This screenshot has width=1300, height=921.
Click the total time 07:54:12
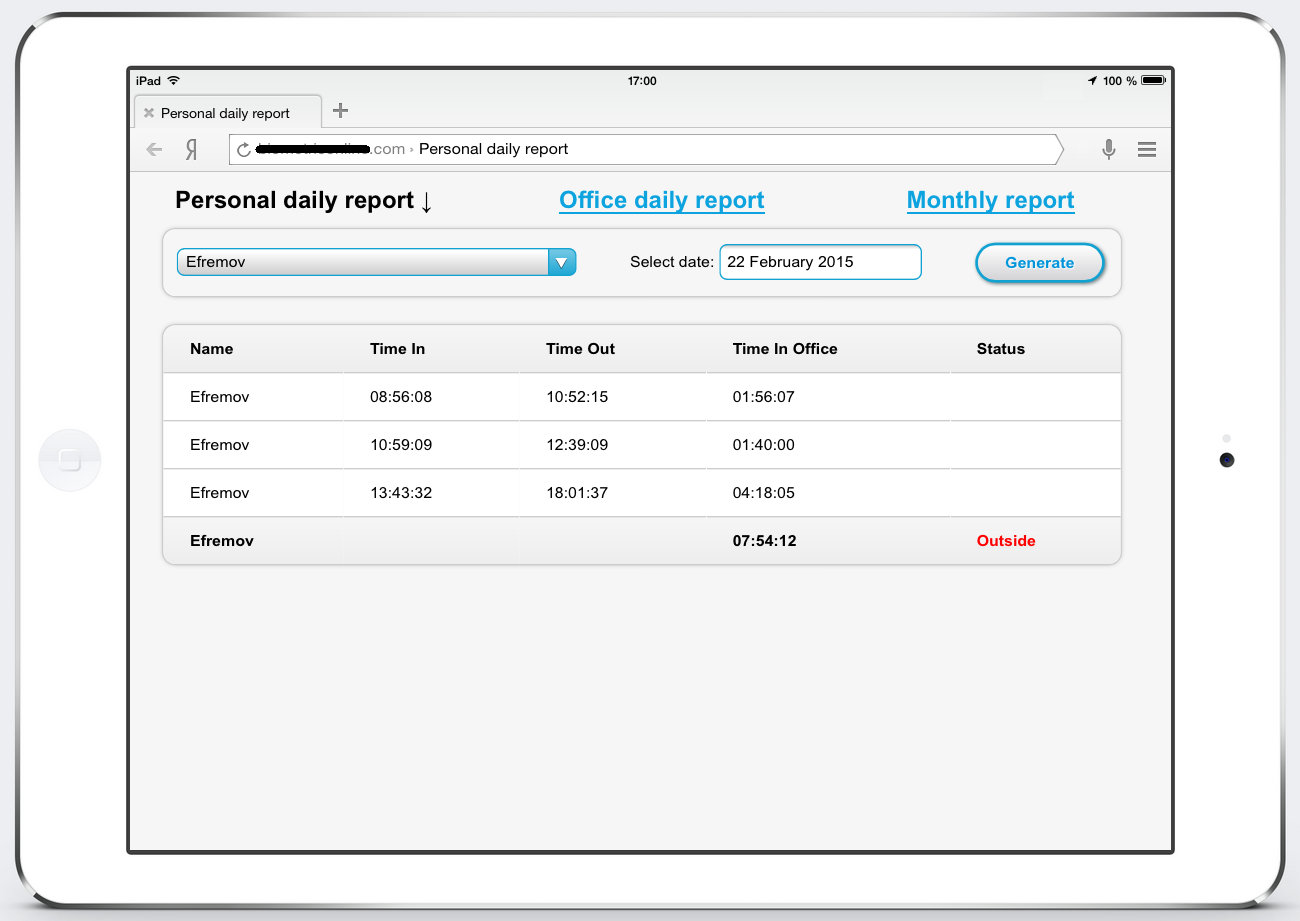[x=765, y=541]
